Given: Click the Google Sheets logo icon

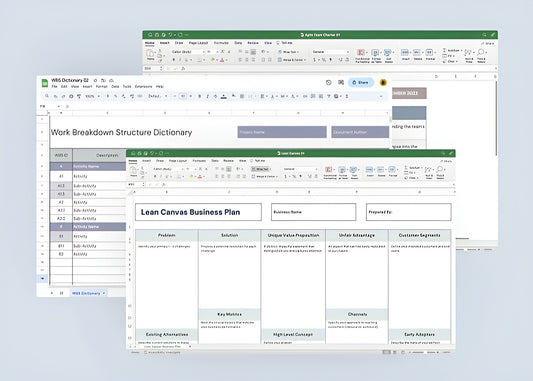Looking at the screenshot, I should 45,83.
